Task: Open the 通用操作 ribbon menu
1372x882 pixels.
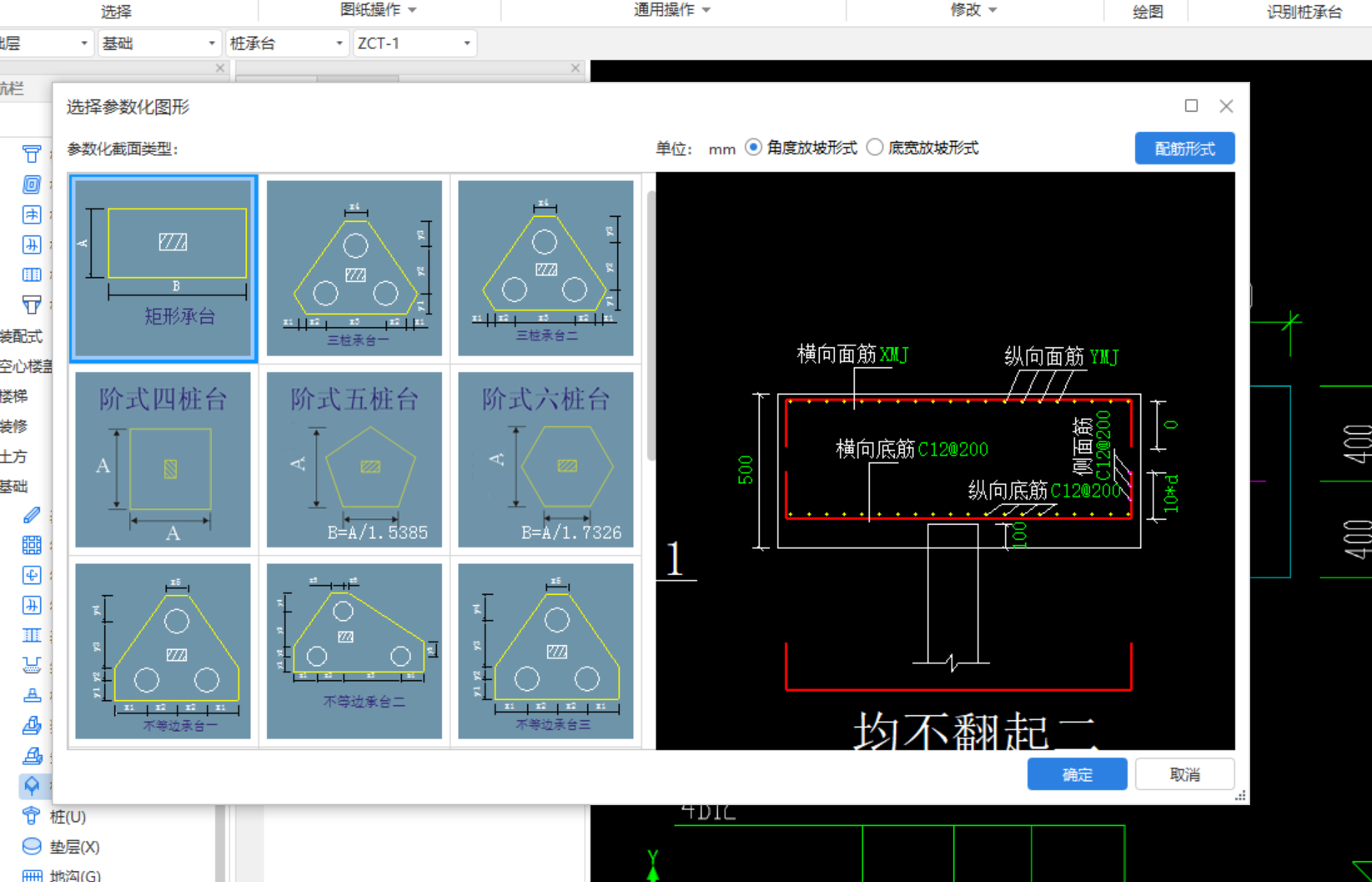Action: (x=671, y=10)
